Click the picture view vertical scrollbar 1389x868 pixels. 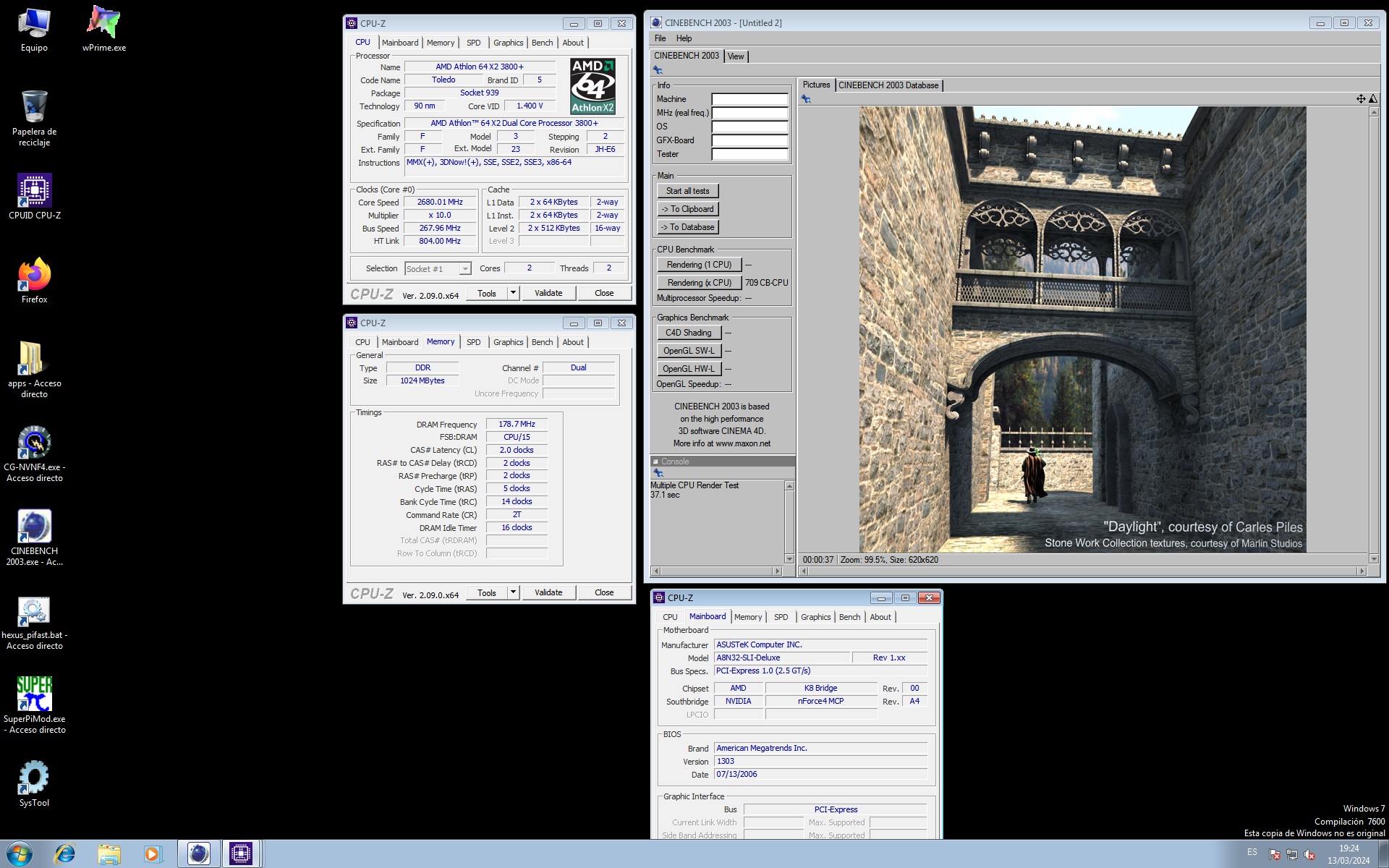[x=1373, y=336]
